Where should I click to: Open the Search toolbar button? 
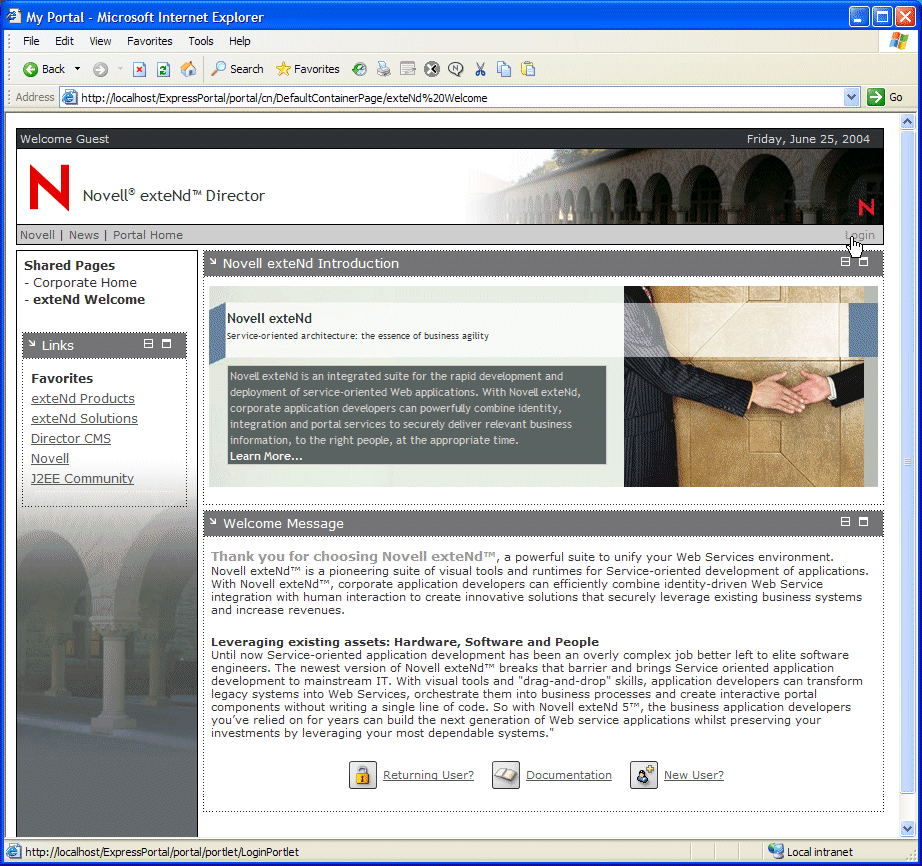coord(238,69)
